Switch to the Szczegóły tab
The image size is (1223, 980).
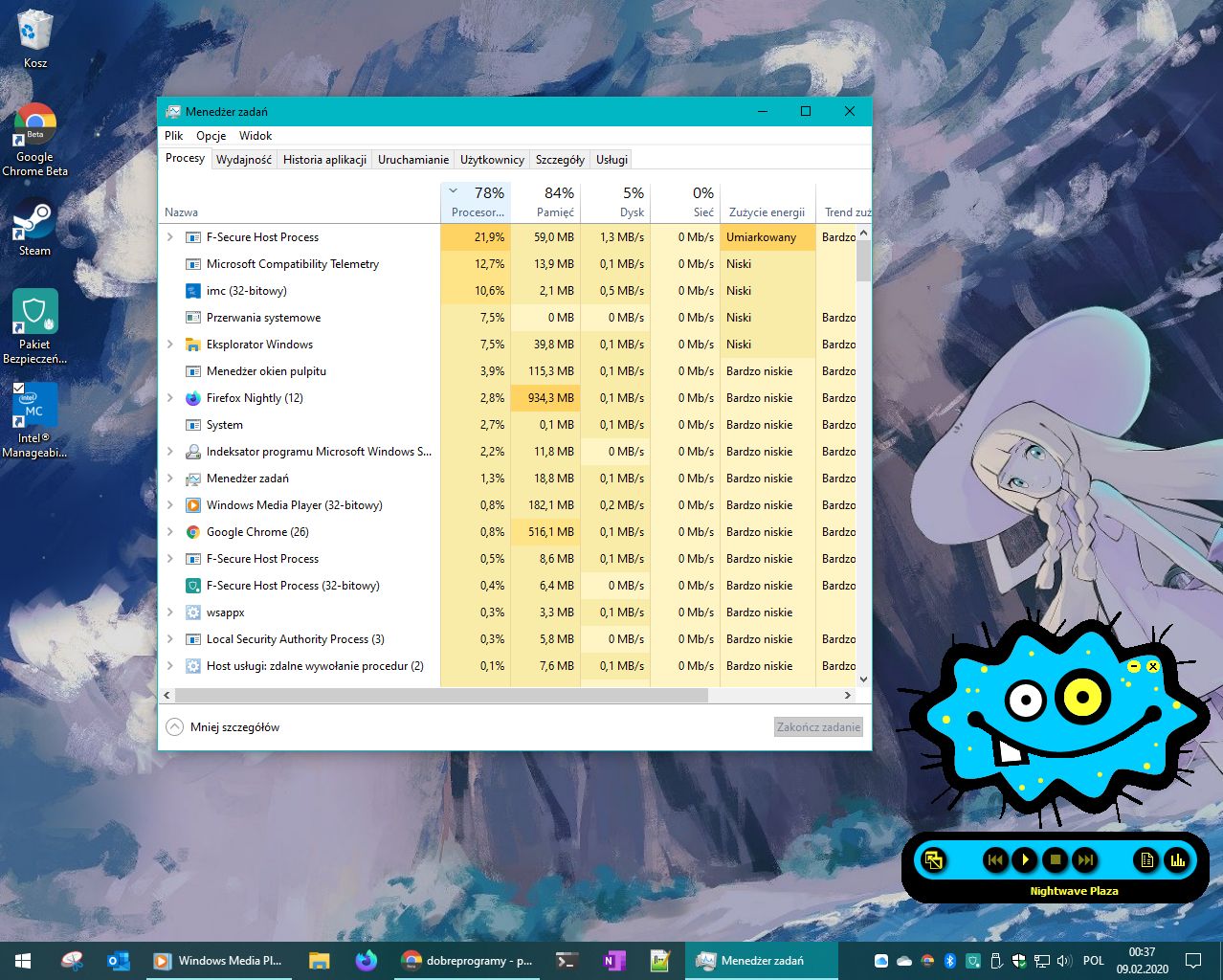coord(560,160)
